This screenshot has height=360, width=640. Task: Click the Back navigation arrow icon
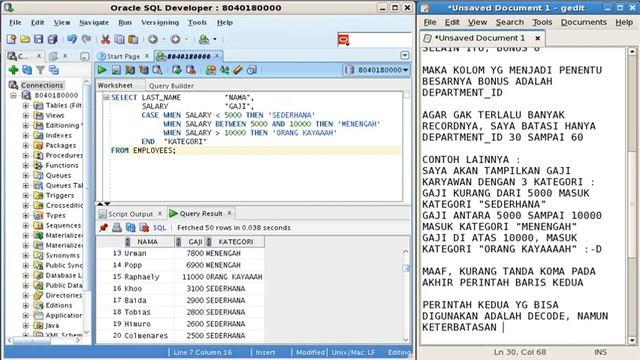(153, 39)
